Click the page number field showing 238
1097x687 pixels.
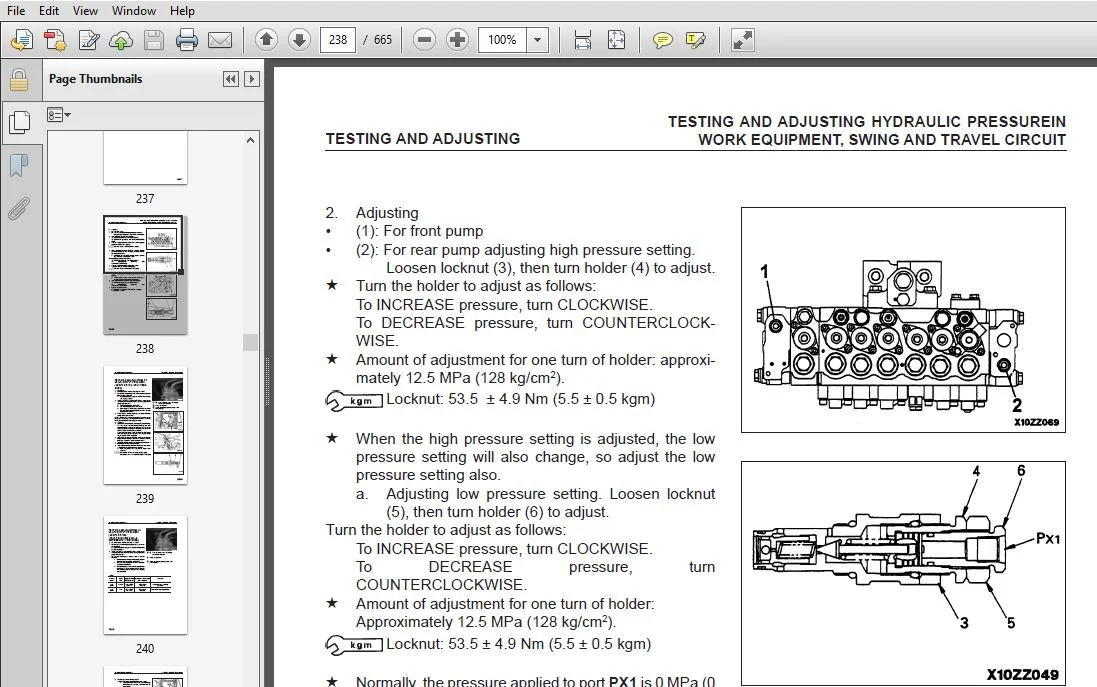(x=338, y=40)
